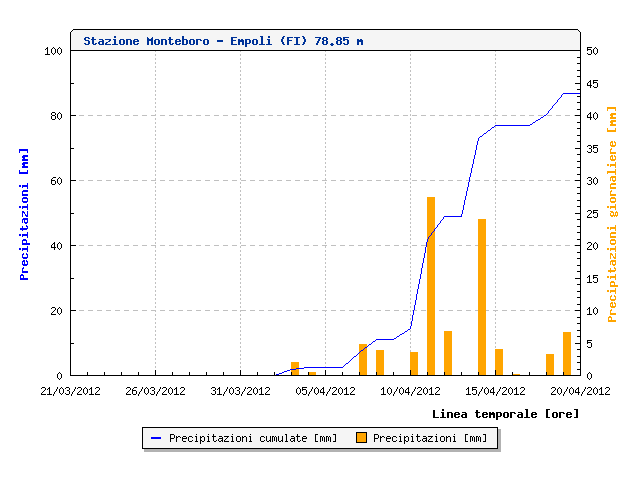Click the 31/03/2012 date label
This screenshot has width=640, height=480.
click(241, 391)
